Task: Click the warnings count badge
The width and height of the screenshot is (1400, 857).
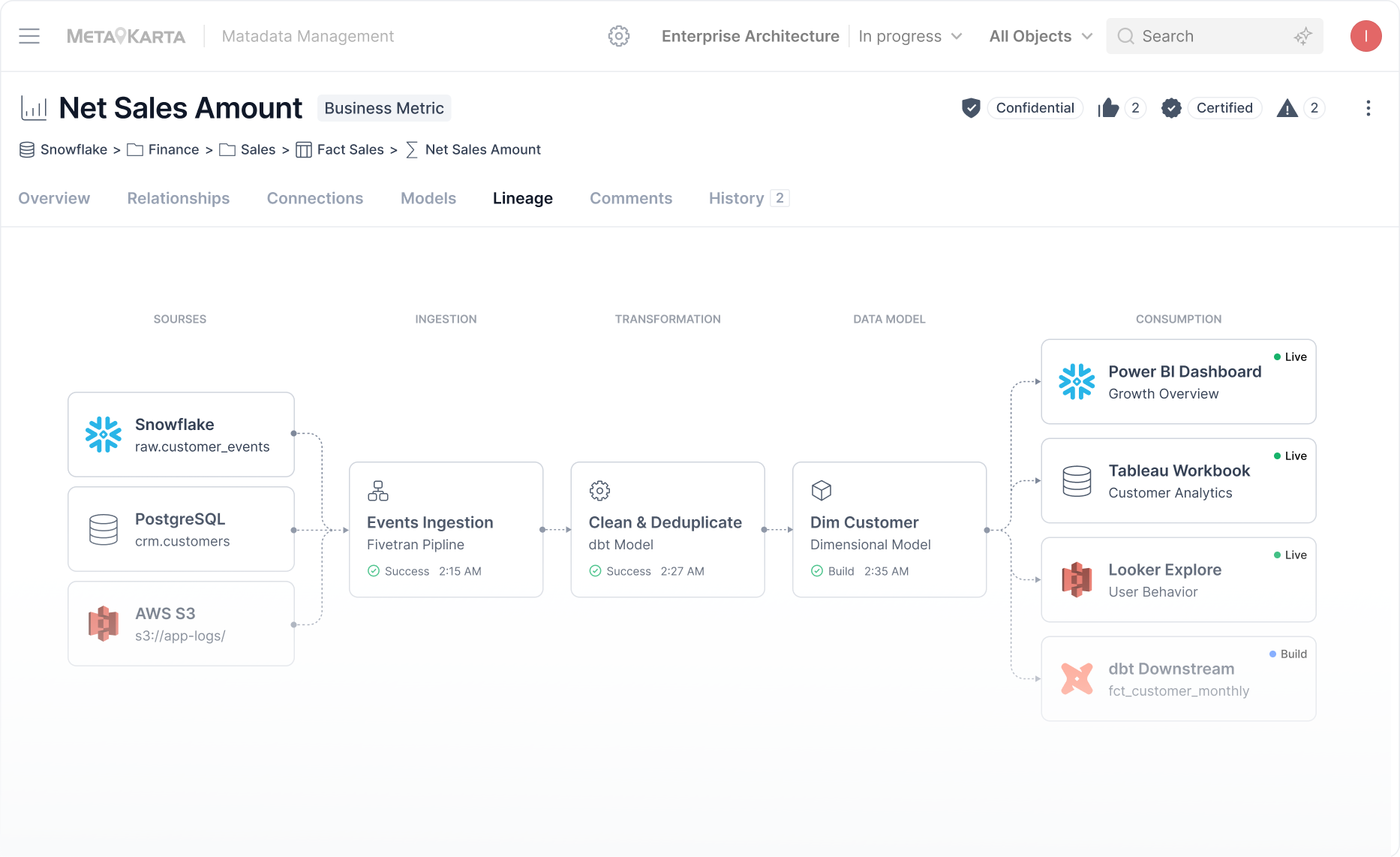Action: (1314, 108)
